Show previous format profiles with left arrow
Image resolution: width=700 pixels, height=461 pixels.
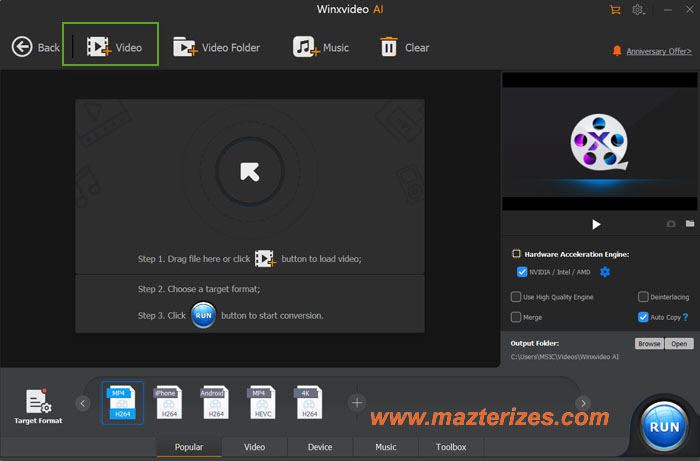click(83, 403)
